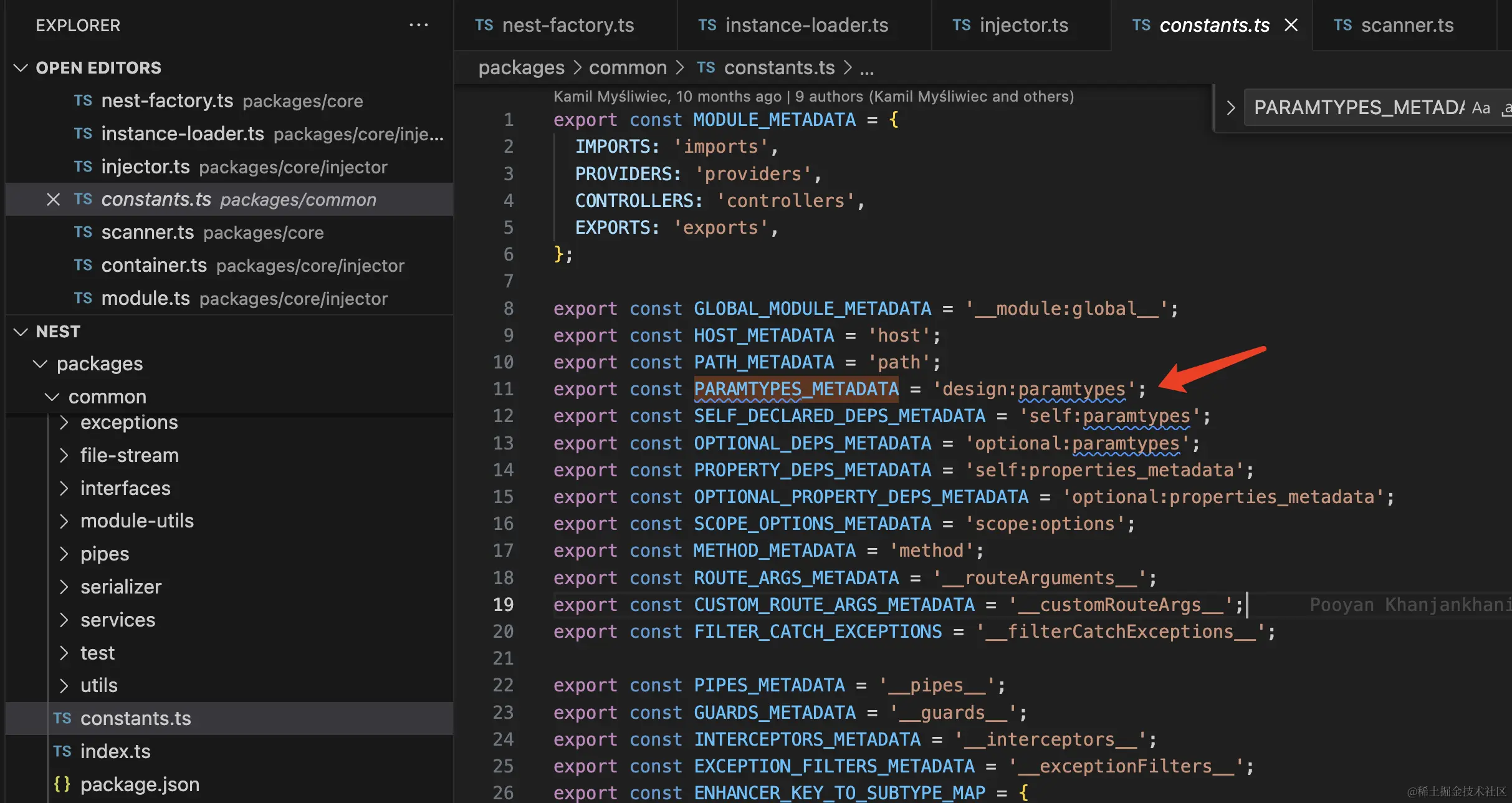Click the git authors CodeLens line

[813, 97]
